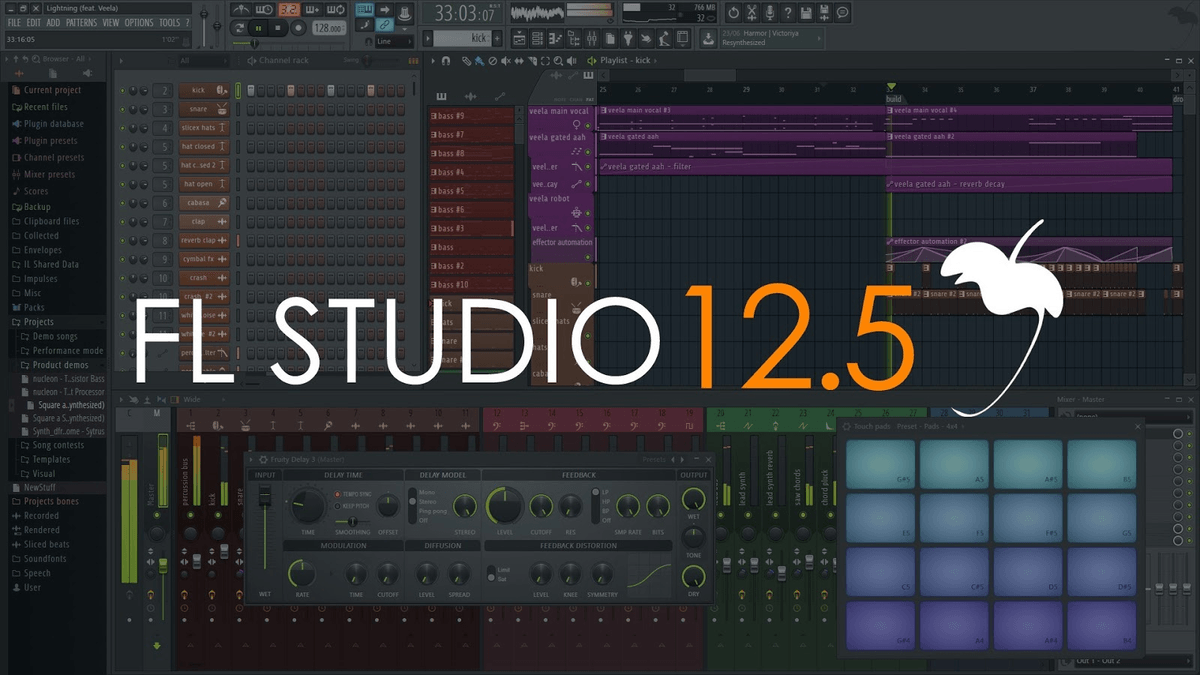Click the Undo icon in the toolbar
Image resolution: width=1200 pixels, height=675 pixels.
(733, 12)
